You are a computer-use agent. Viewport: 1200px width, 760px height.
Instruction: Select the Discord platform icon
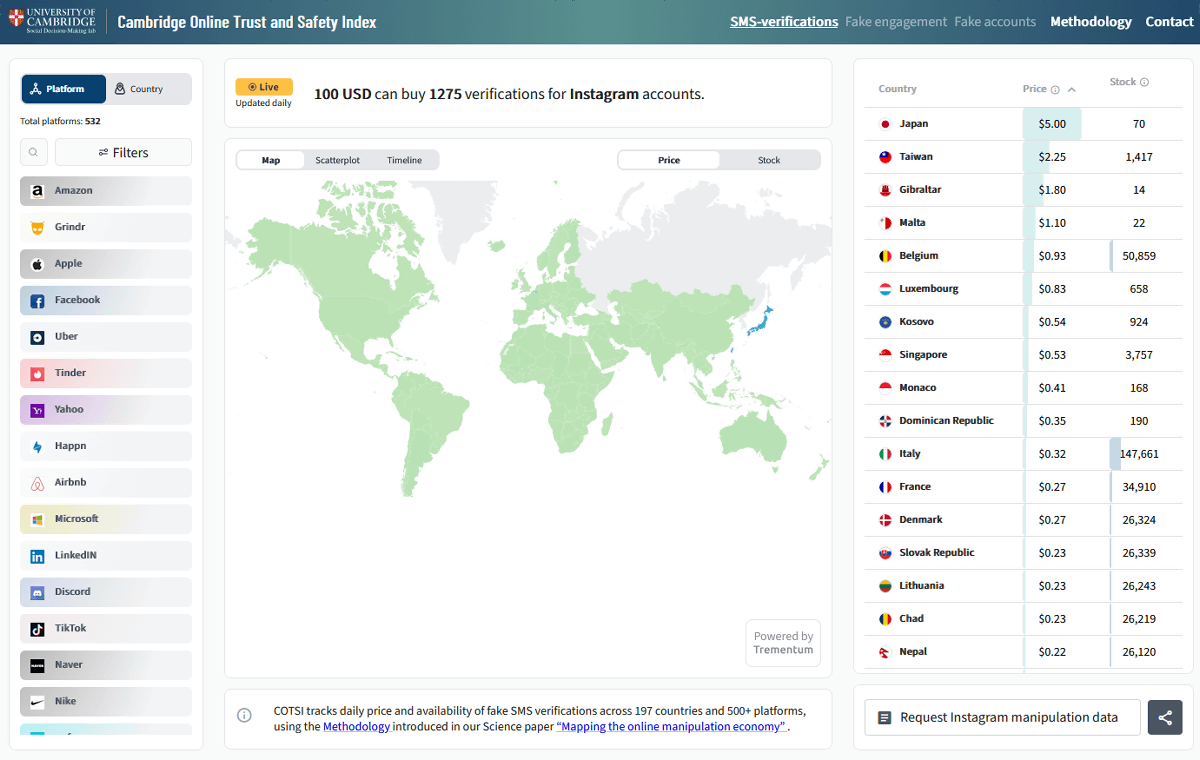(37, 592)
